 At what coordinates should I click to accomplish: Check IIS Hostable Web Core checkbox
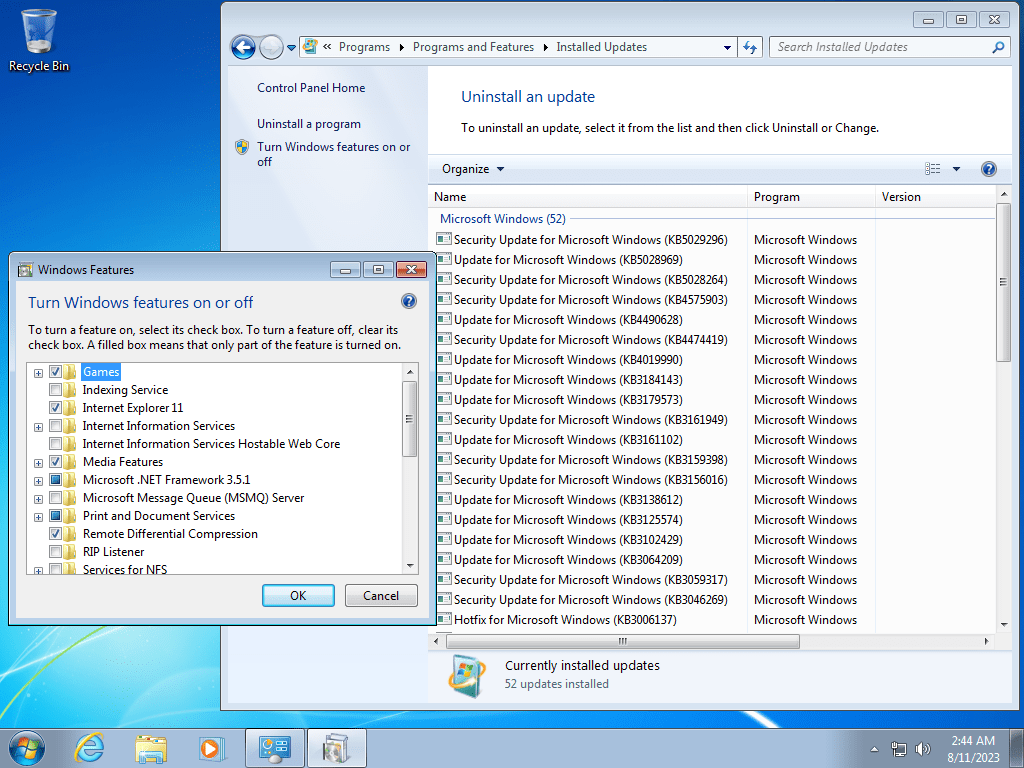tap(56, 443)
